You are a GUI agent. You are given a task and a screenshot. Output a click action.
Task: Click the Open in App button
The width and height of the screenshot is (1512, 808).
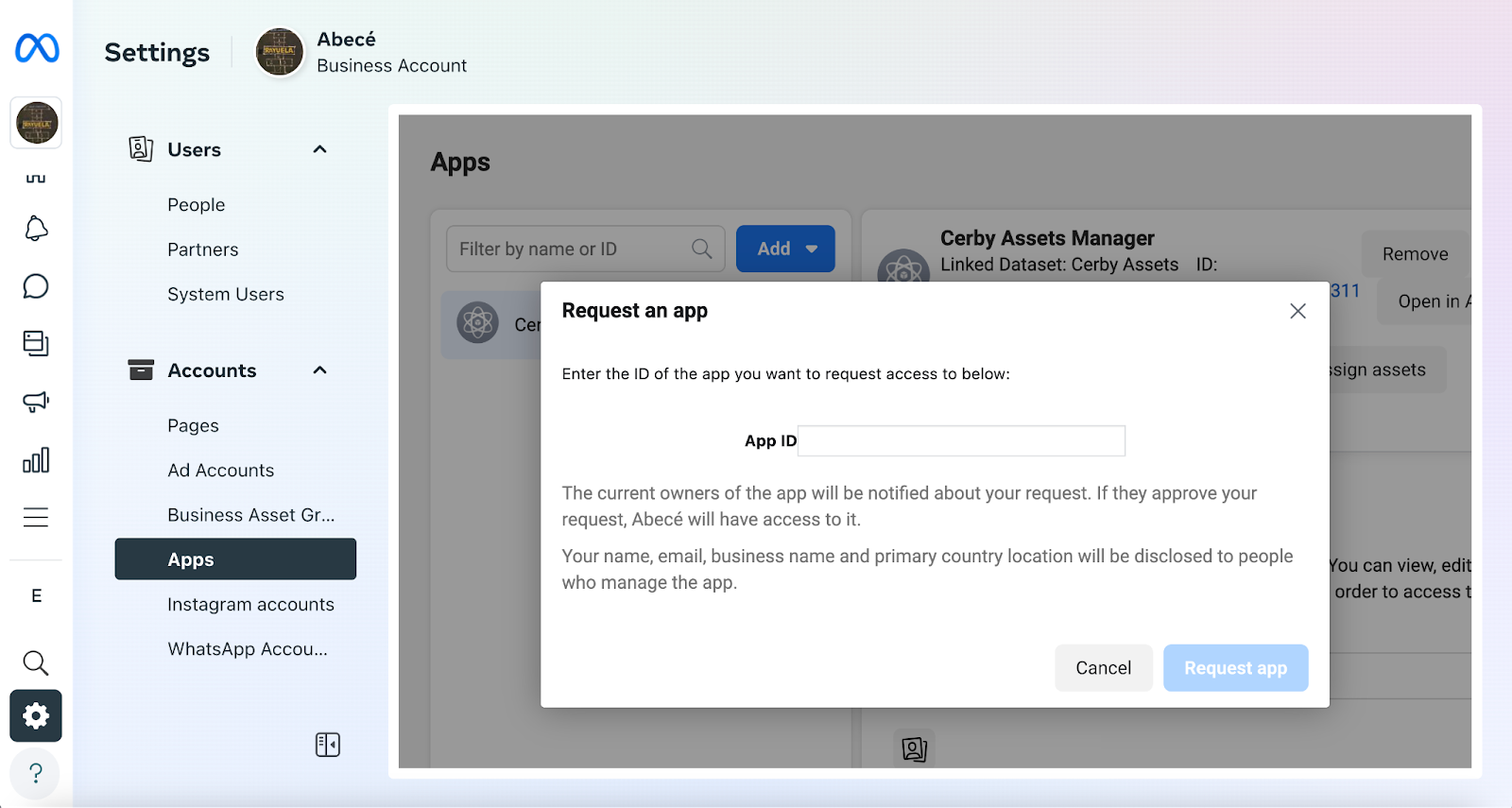(1424, 301)
